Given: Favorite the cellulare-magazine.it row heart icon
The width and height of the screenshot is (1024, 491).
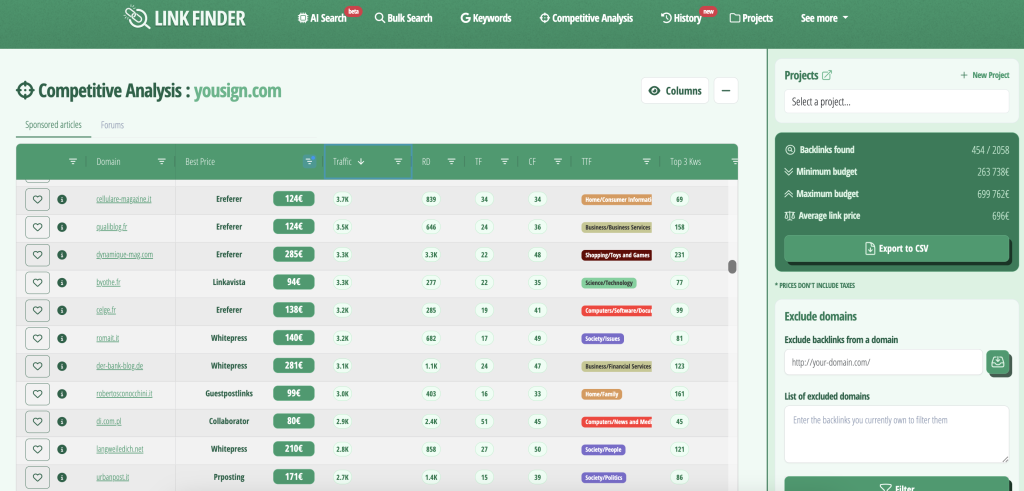Looking at the screenshot, I should click(x=37, y=199).
